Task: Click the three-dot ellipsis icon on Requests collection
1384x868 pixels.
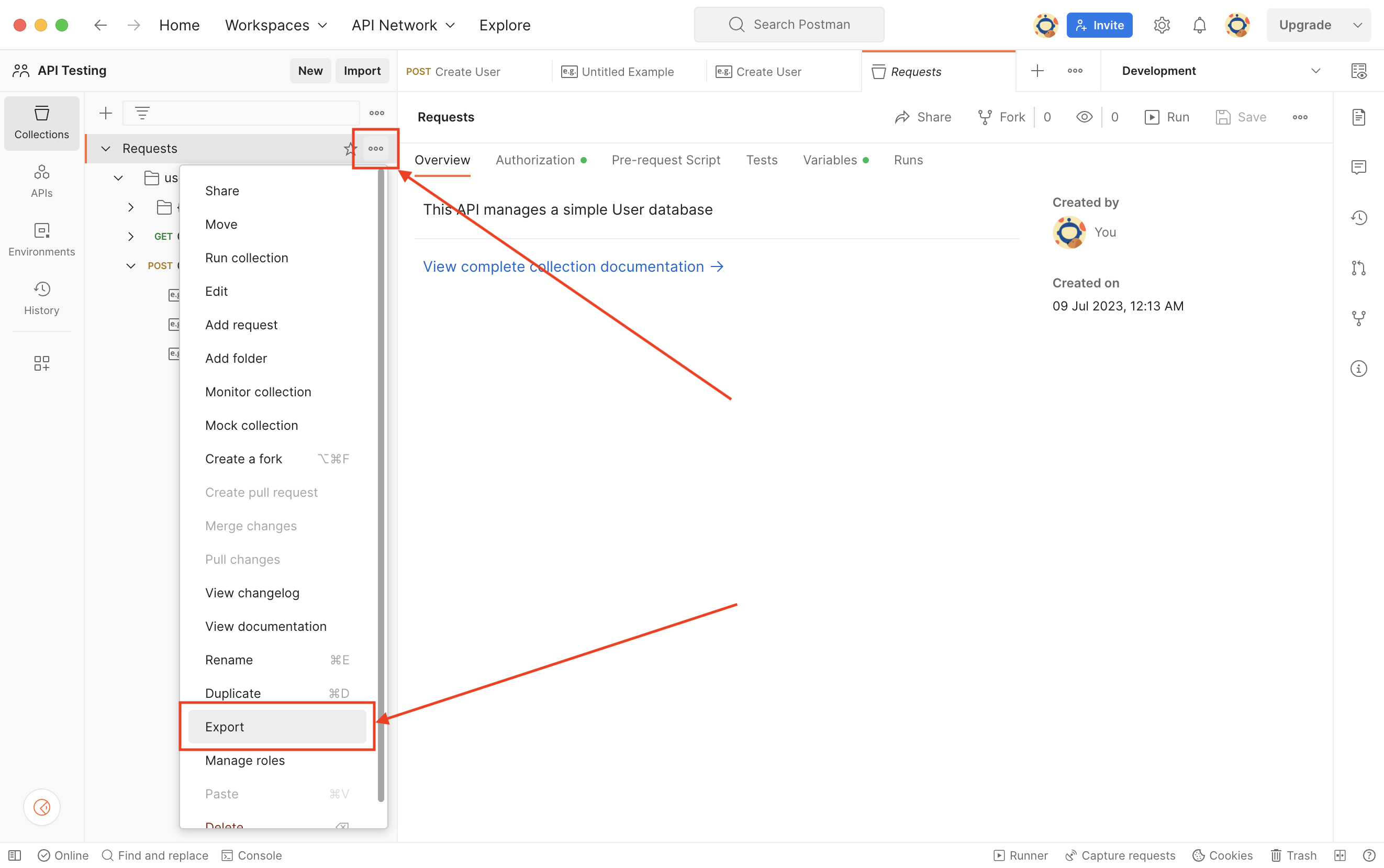Action: coord(376,149)
